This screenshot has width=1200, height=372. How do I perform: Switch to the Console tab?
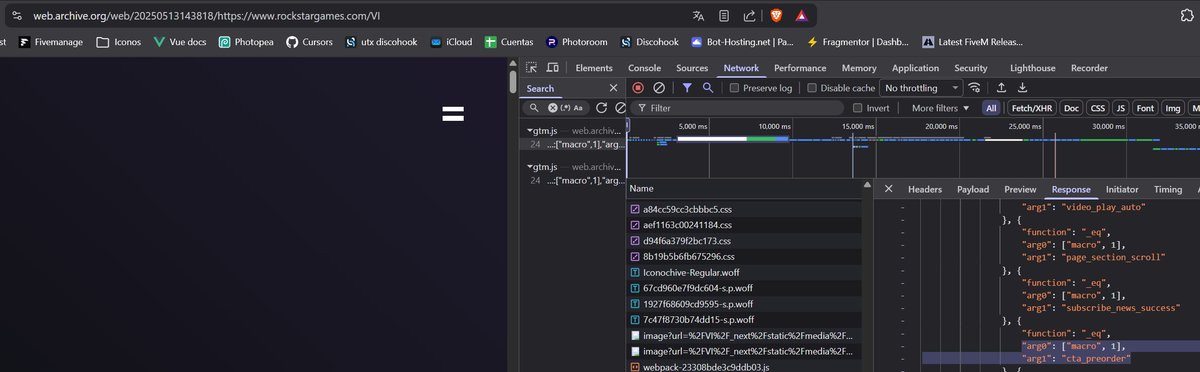644,68
